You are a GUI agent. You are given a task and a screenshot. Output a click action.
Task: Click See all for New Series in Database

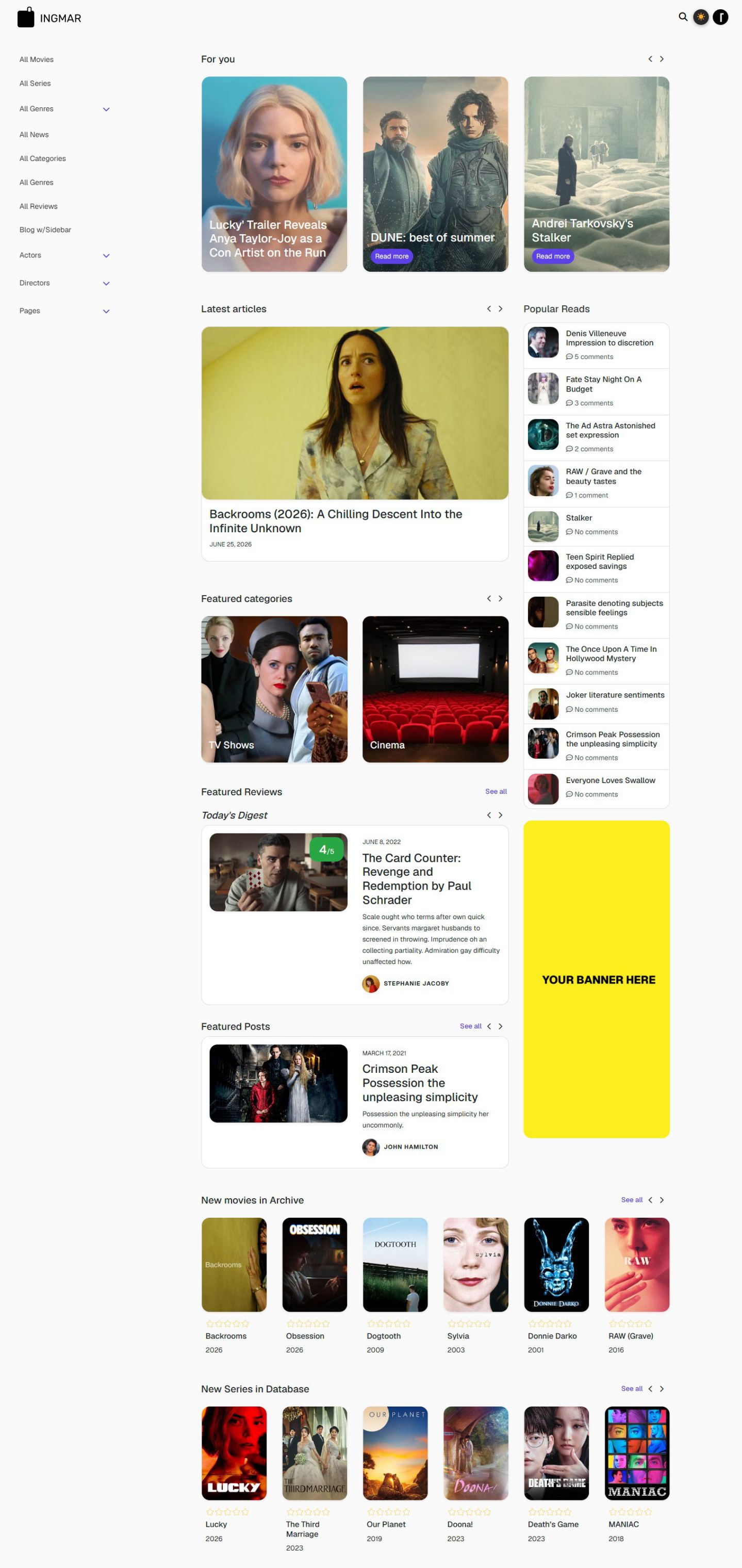pyautogui.click(x=631, y=1389)
